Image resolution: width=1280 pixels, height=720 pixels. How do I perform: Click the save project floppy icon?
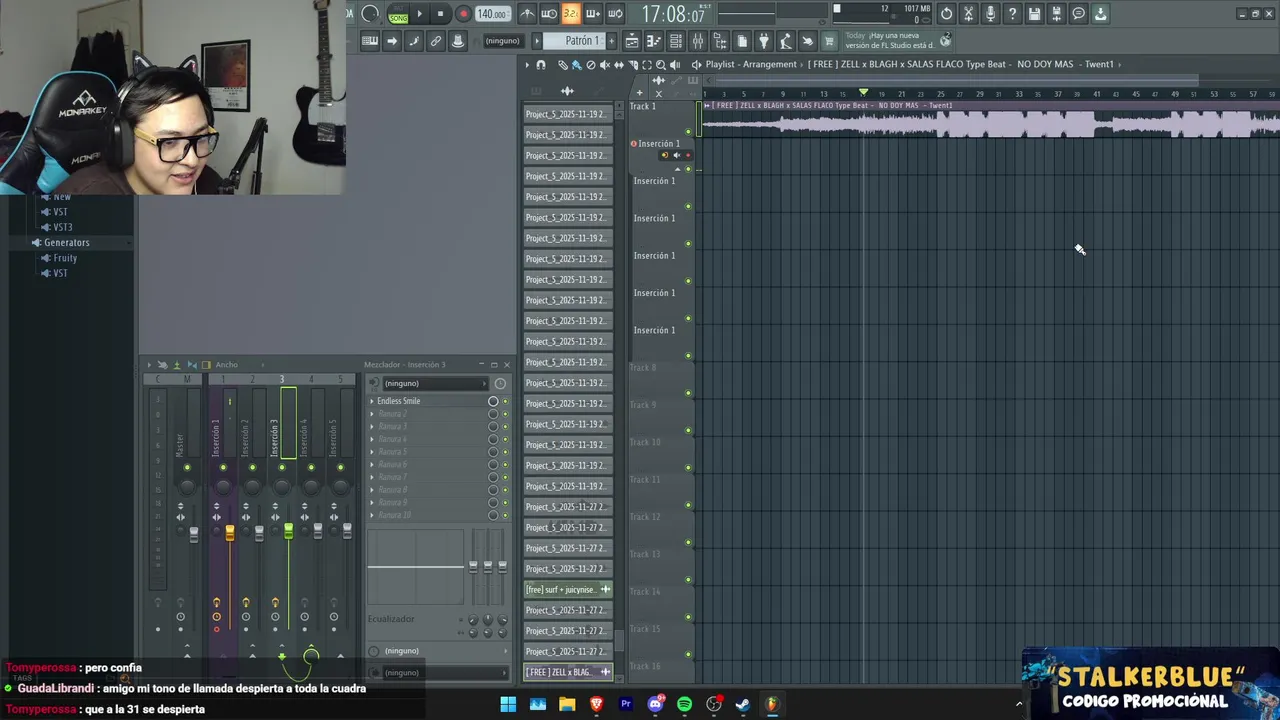(1034, 14)
